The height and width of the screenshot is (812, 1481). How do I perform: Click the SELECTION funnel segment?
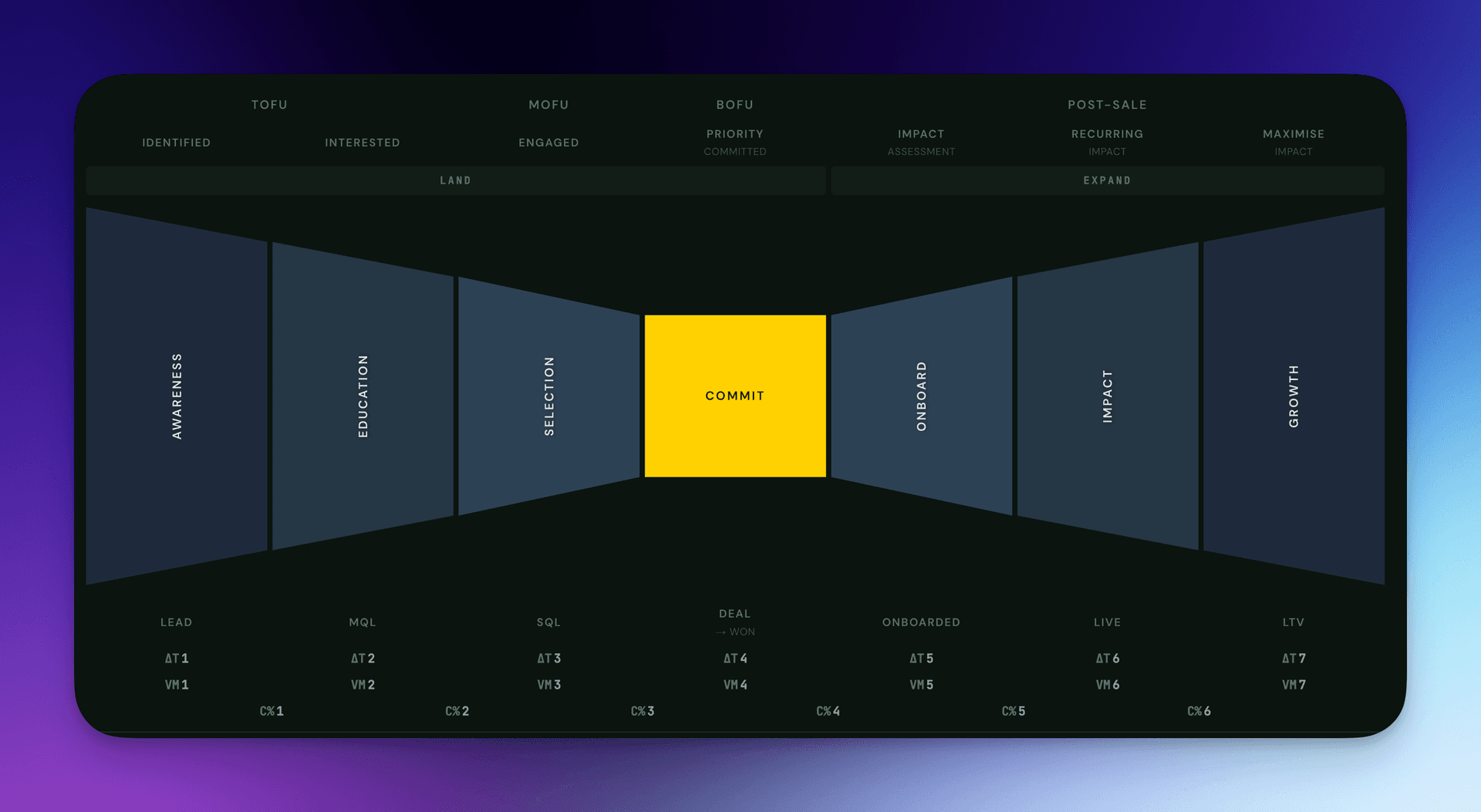point(549,396)
